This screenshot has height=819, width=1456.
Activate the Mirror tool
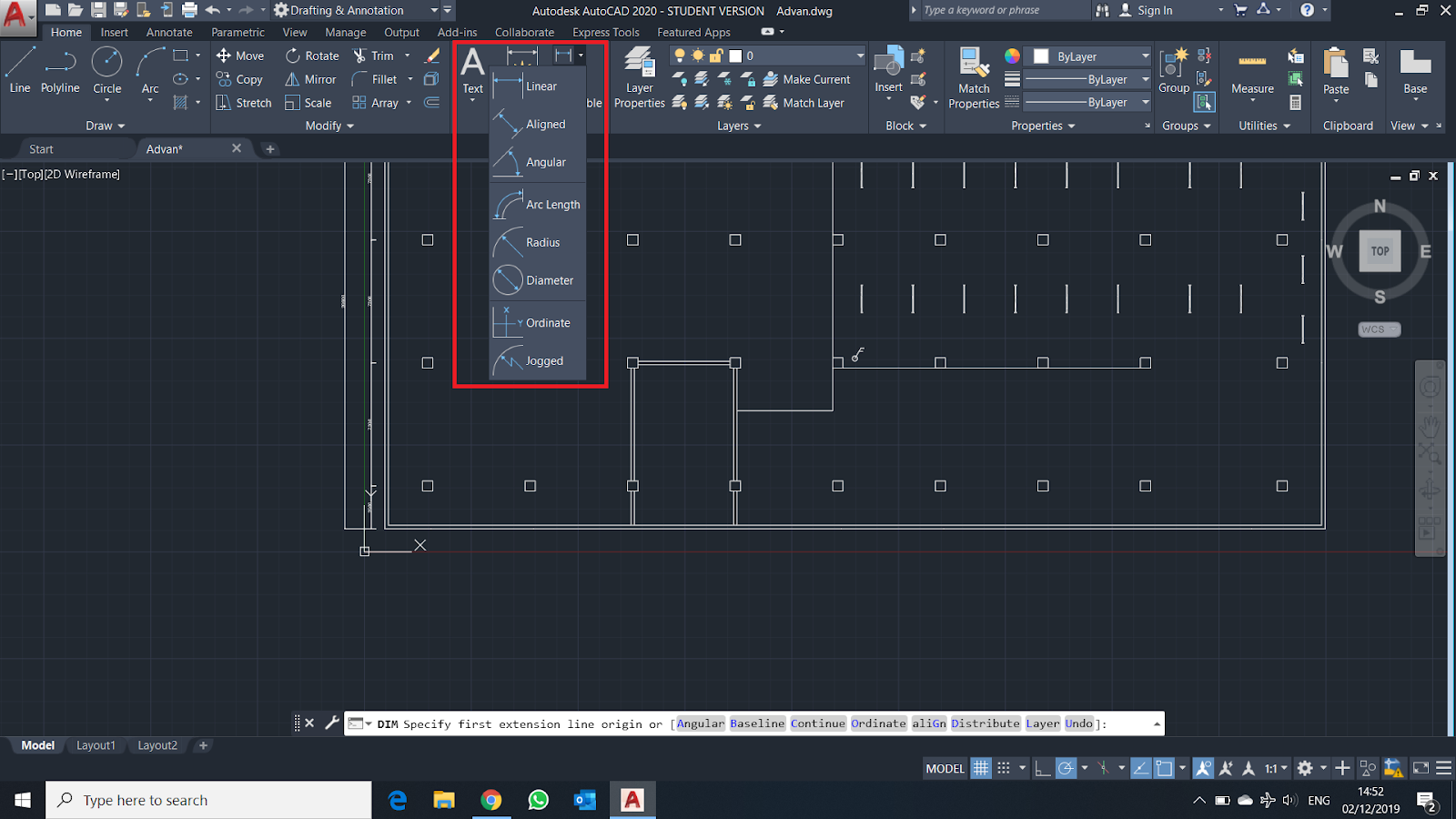click(x=310, y=79)
